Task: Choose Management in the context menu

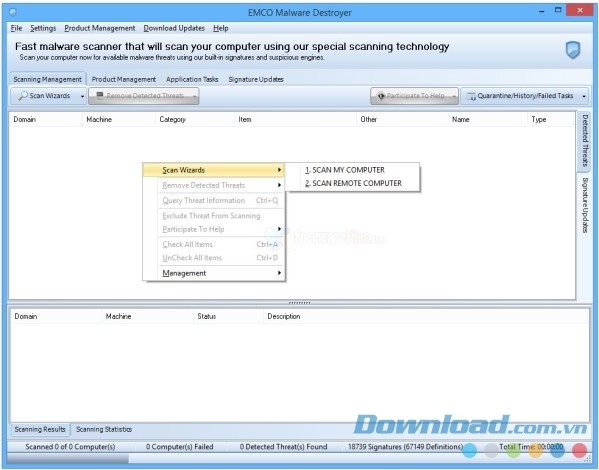Action: coord(214,273)
